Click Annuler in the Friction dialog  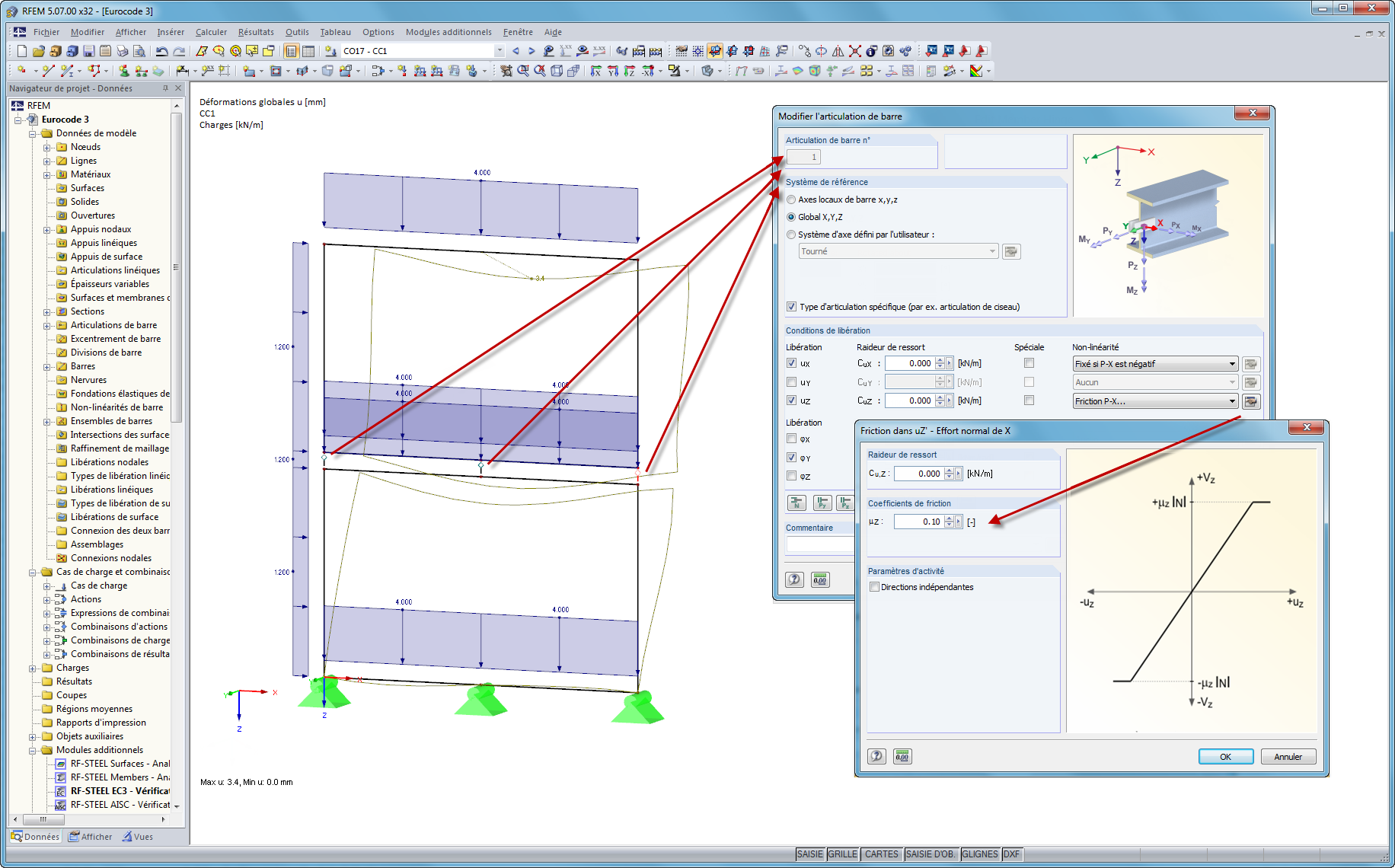(x=1288, y=757)
